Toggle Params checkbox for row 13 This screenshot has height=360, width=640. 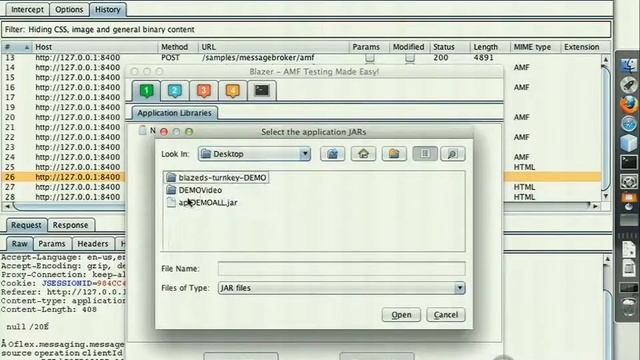[370, 58]
